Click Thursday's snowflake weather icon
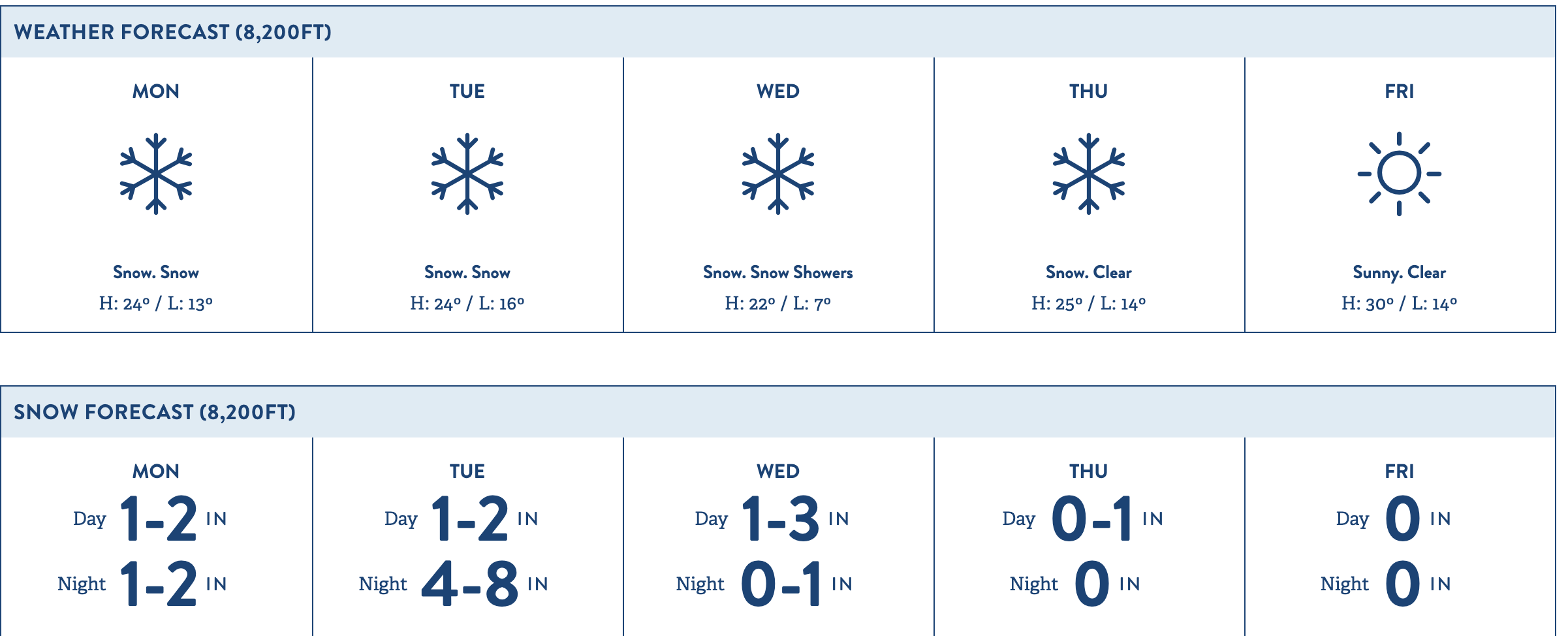This screenshot has width=1568, height=636. [x=1089, y=174]
